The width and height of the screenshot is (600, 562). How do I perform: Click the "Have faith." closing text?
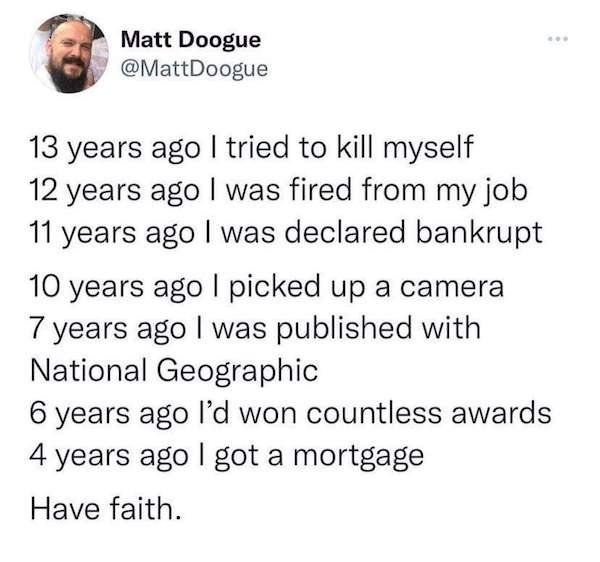coord(107,511)
